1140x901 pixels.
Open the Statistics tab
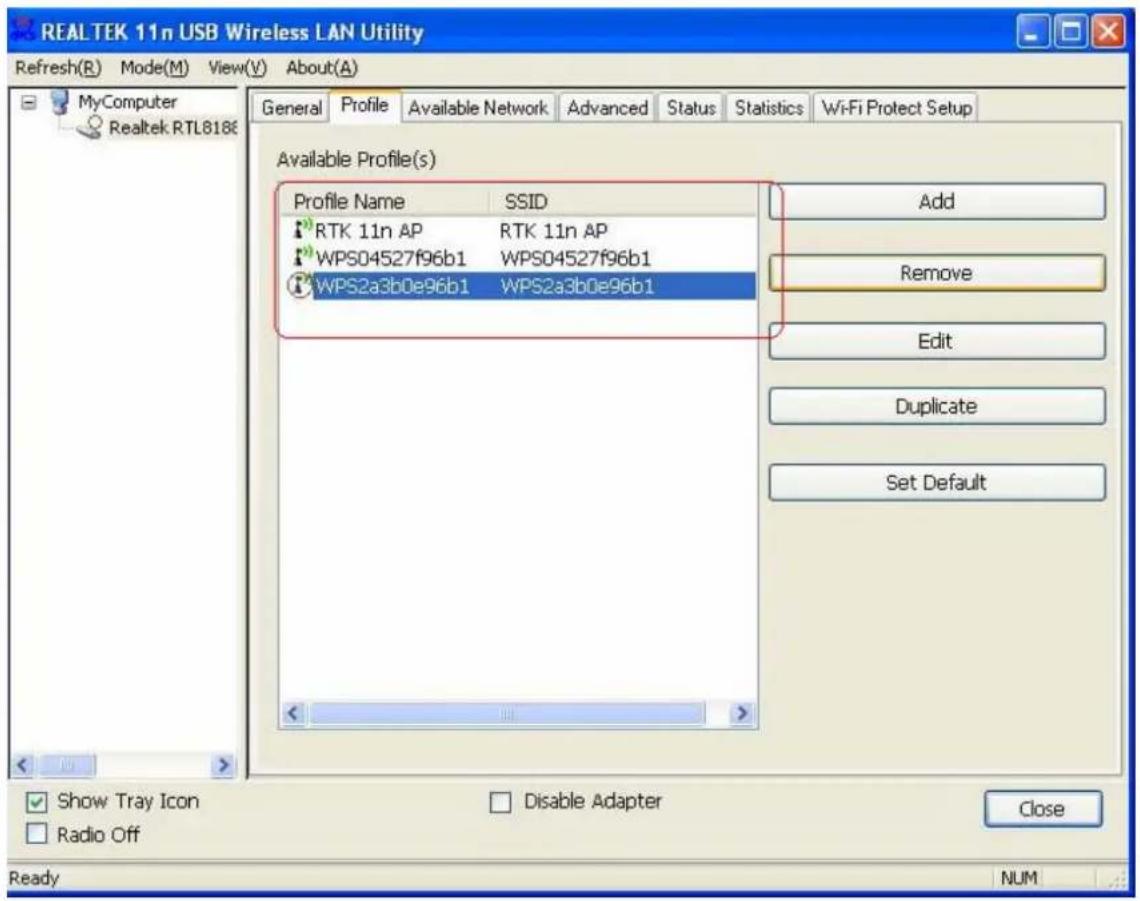768,108
